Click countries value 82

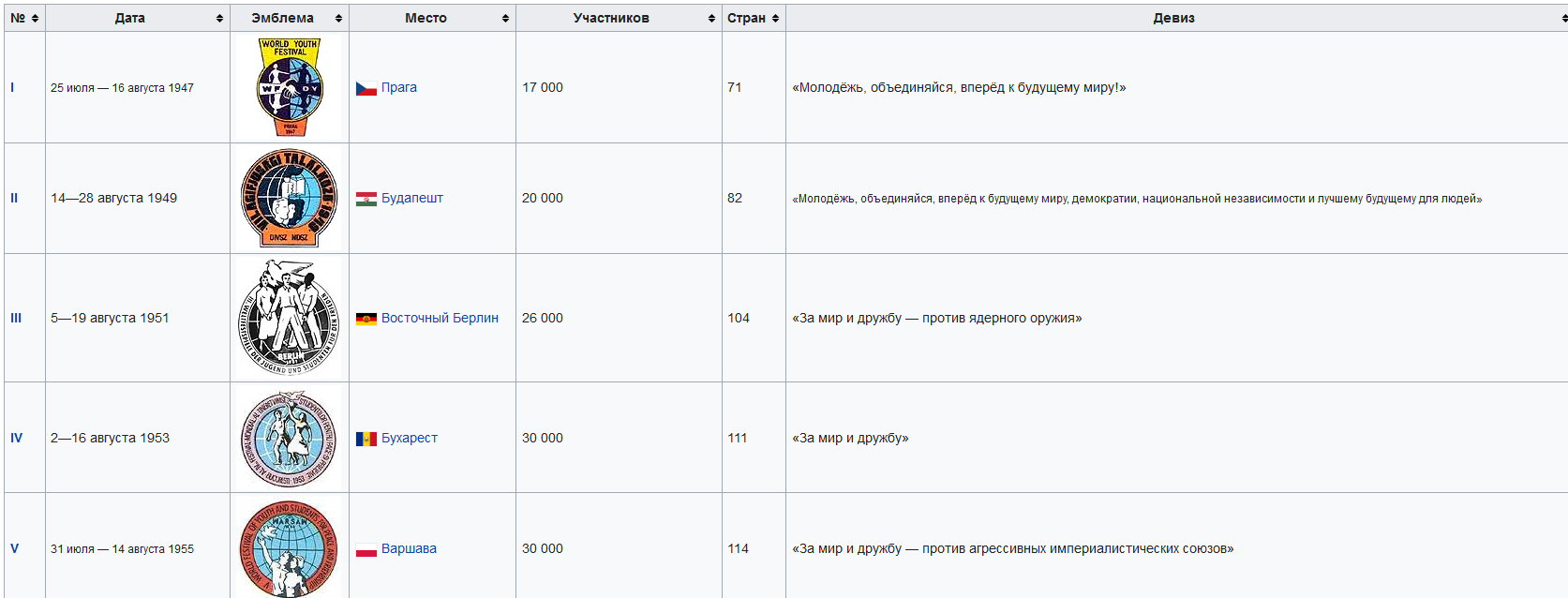tap(735, 198)
